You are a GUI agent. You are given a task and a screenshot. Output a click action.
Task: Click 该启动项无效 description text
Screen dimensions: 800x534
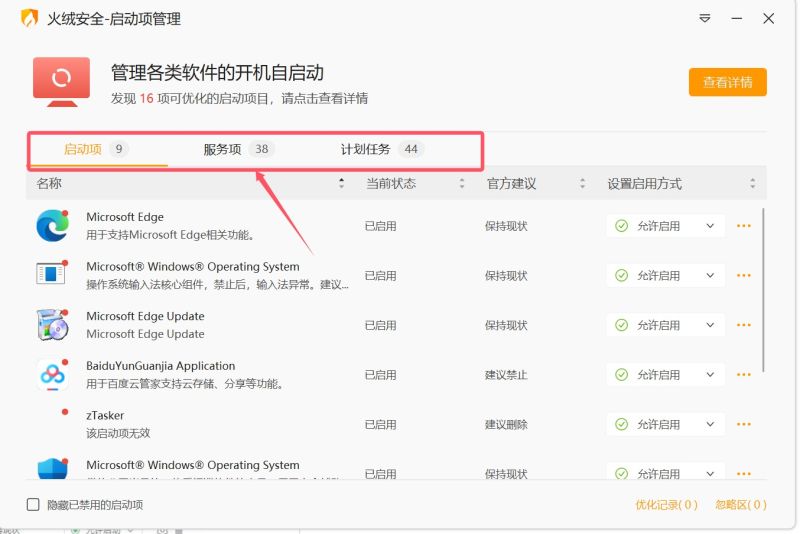pos(118,434)
